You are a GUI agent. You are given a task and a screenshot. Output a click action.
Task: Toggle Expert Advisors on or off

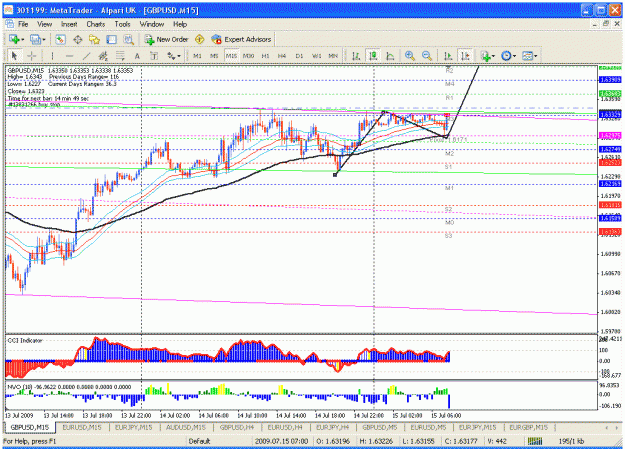tap(242, 39)
